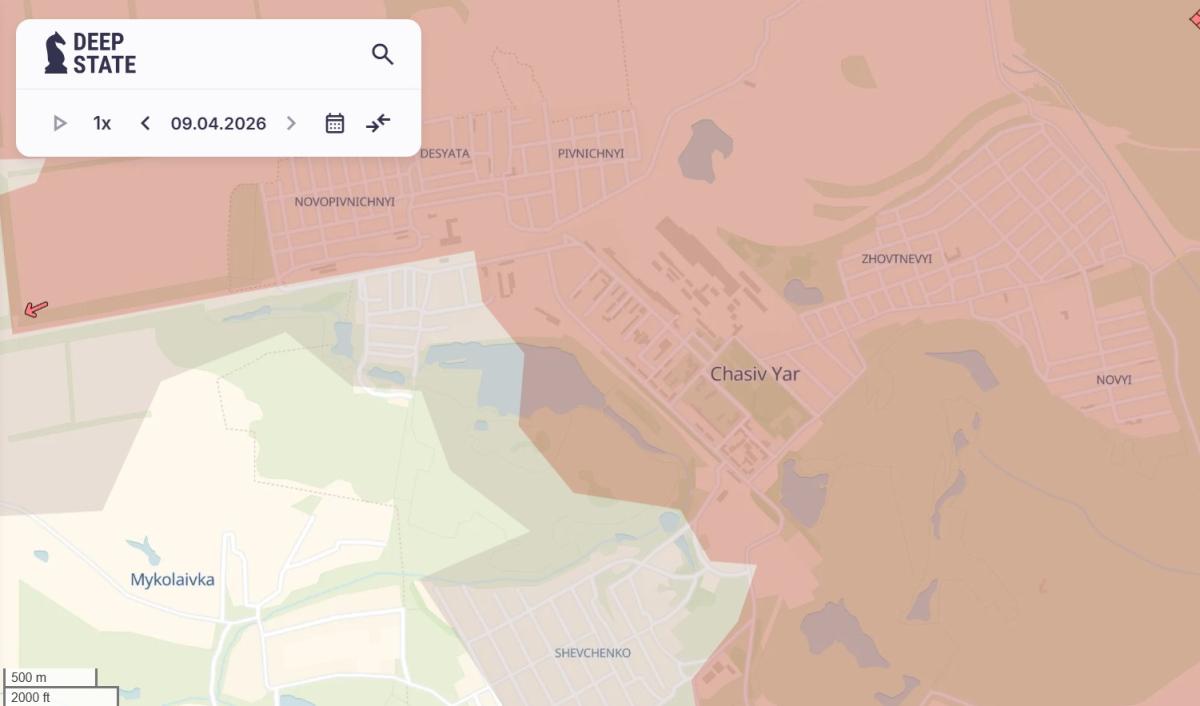Go to next date with right chevron
The width and height of the screenshot is (1200, 706).
pos(291,123)
